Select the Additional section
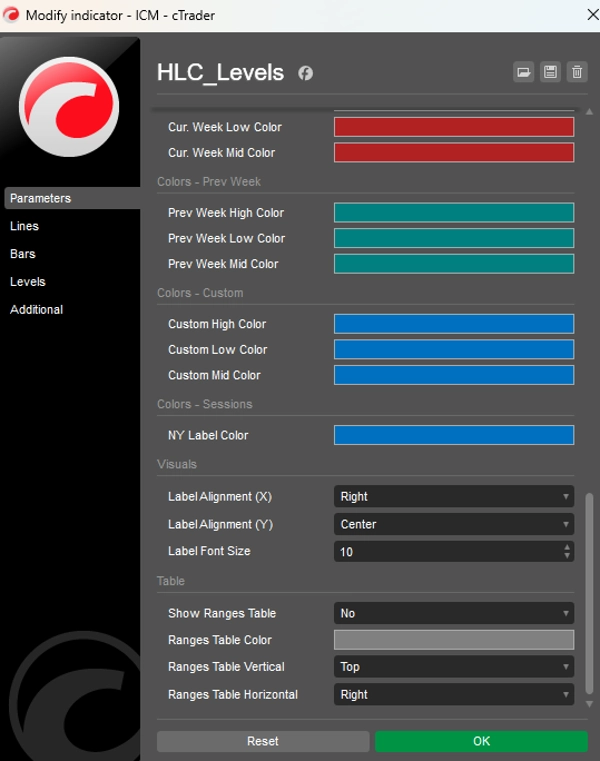Image resolution: width=600 pixels, height=761 pixels. (x=36, y=310)
